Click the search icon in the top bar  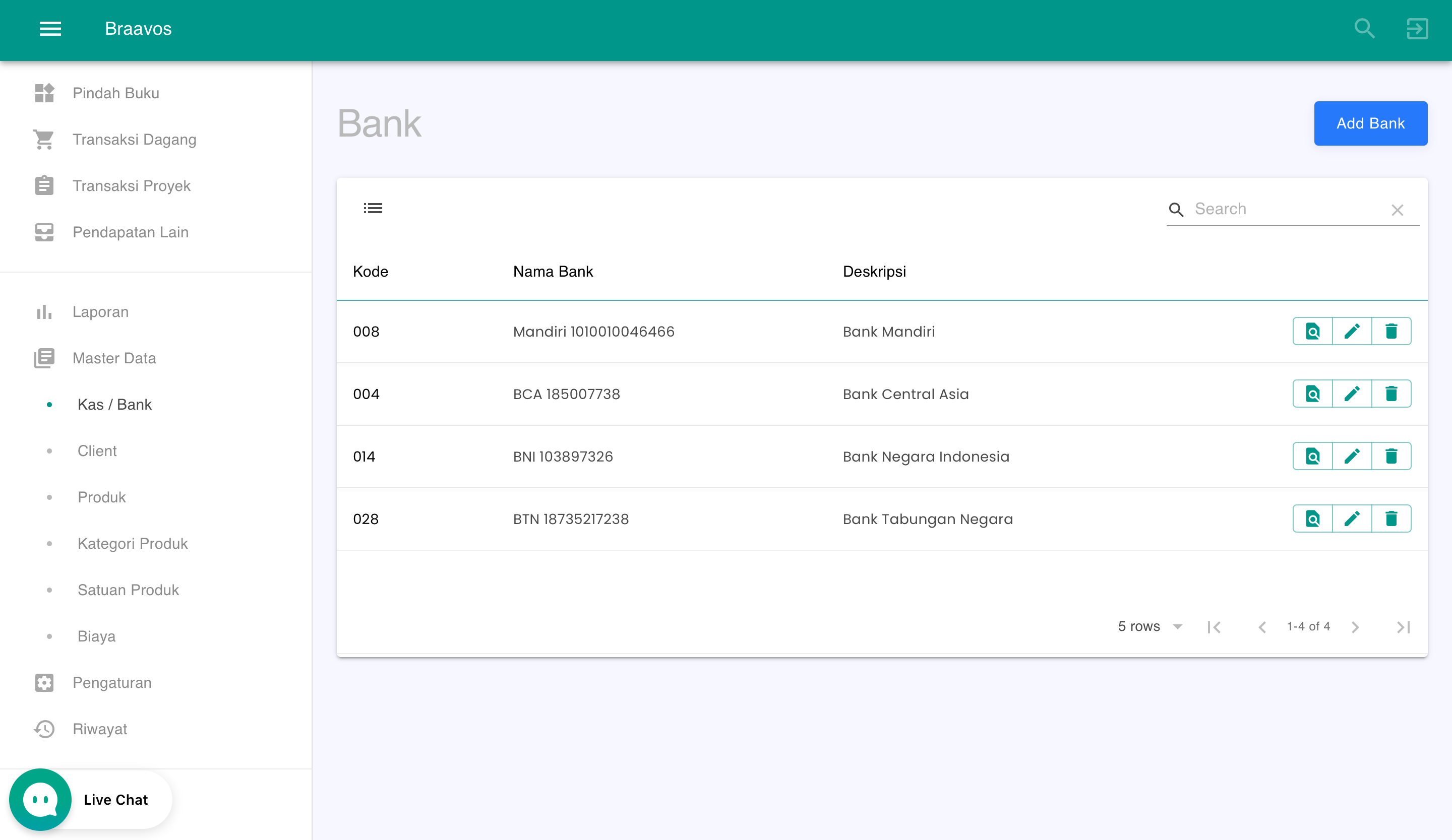point(1364,28)
